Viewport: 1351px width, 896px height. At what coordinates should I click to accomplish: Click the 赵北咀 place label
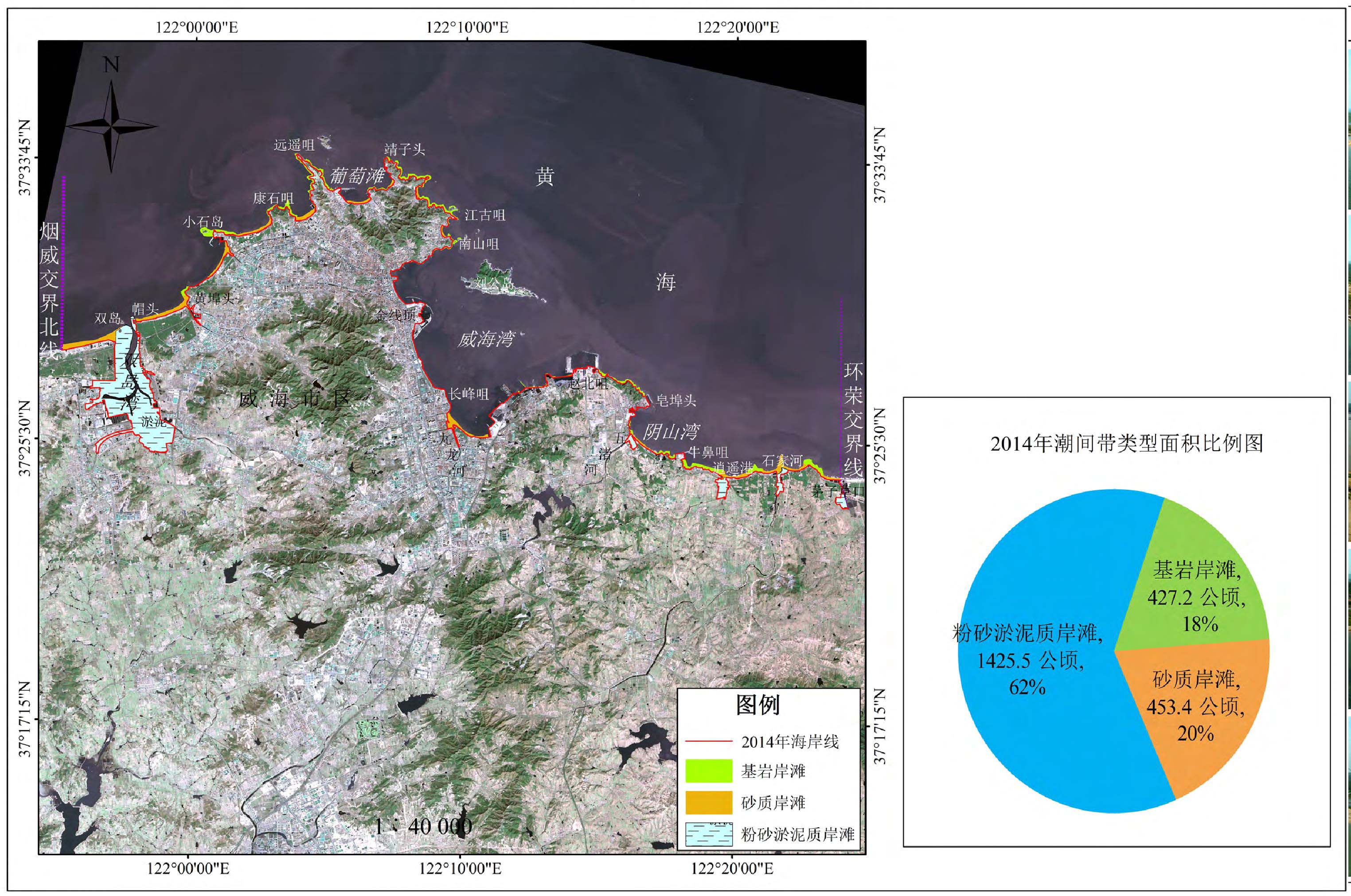pyautogui.click(x=587, y=383)
